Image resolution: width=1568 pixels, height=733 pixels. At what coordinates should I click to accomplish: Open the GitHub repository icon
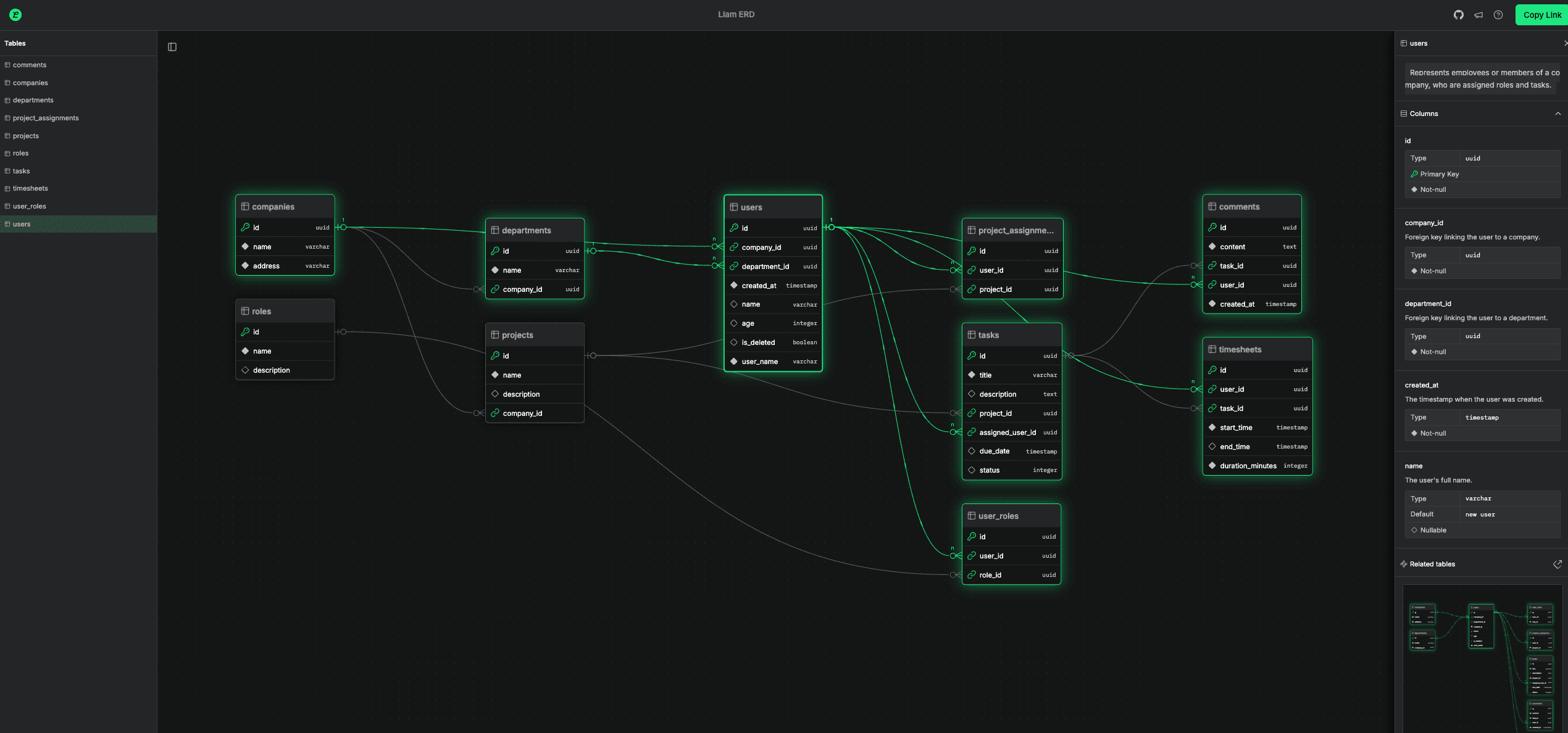click(x=1458, y=15)
